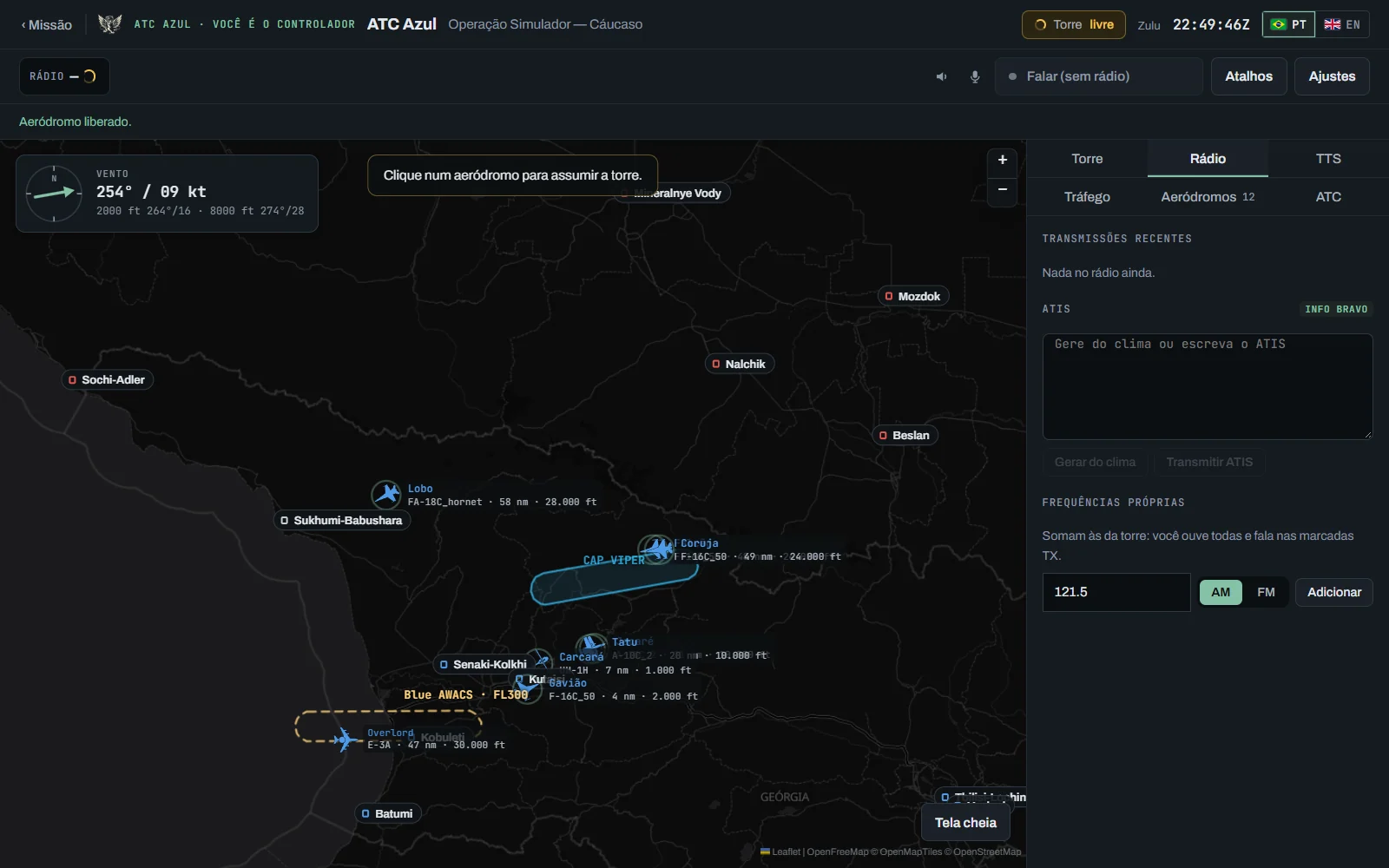Select Beslan aerodrome marker
This screenshot has height=868, width=1389.
905,435
